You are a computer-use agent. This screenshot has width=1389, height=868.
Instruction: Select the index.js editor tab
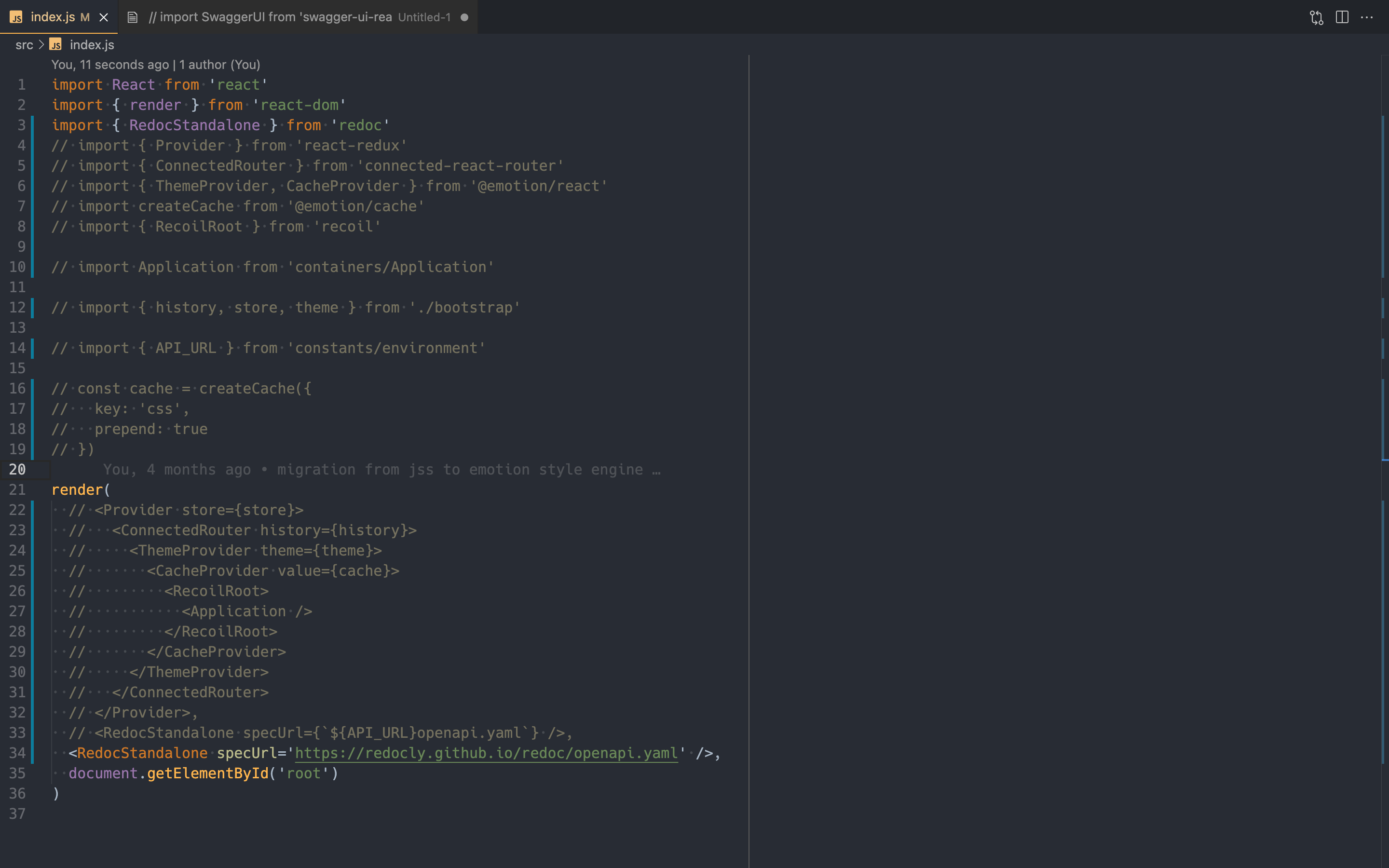click(x=54, y=17)
